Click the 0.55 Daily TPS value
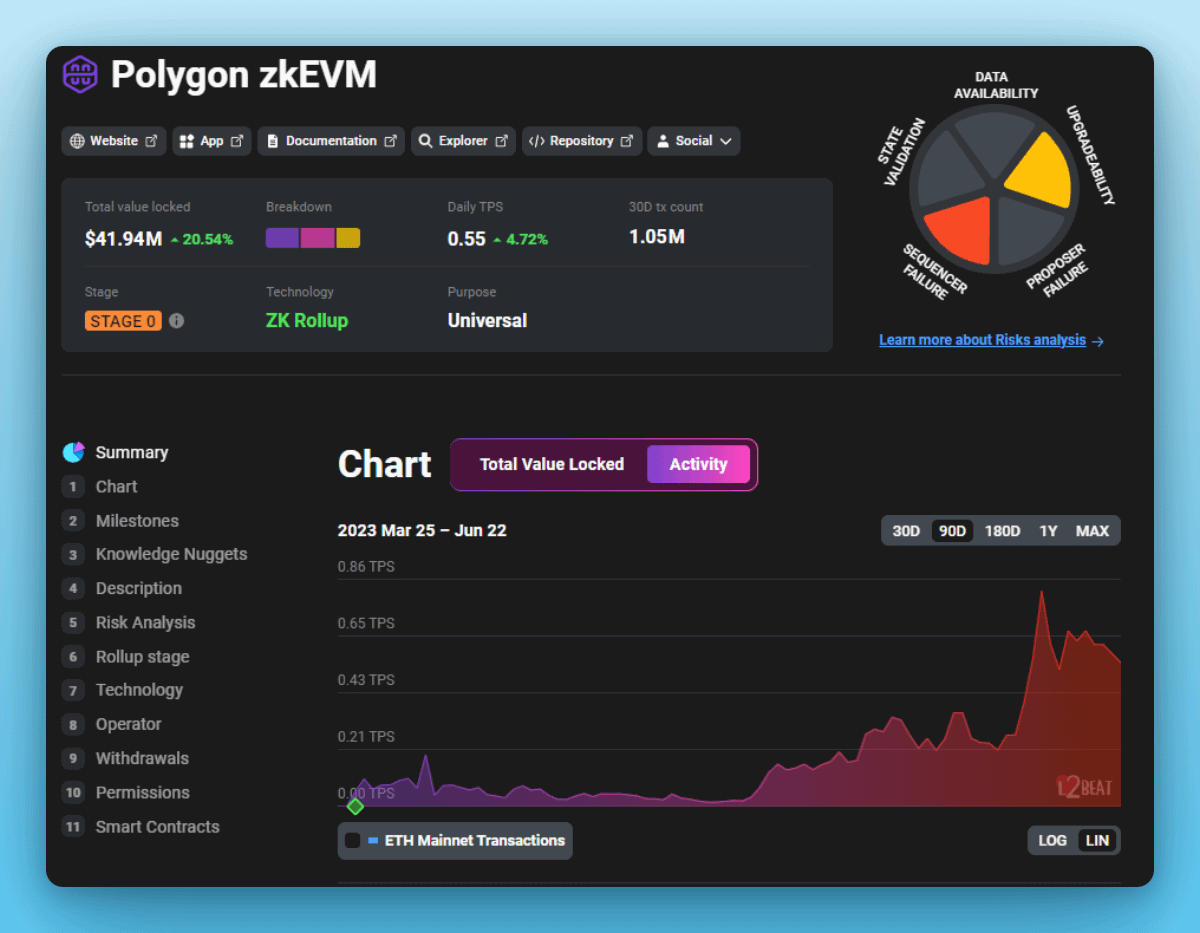This screenshot has width=1200, height=933. [467, 238]
